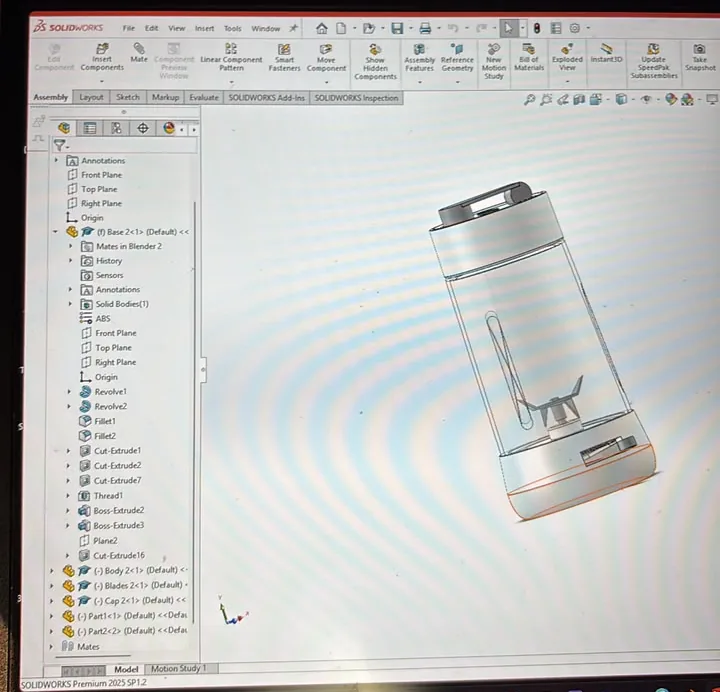Open a file with the Open folder icon

[x=369, y=28]
